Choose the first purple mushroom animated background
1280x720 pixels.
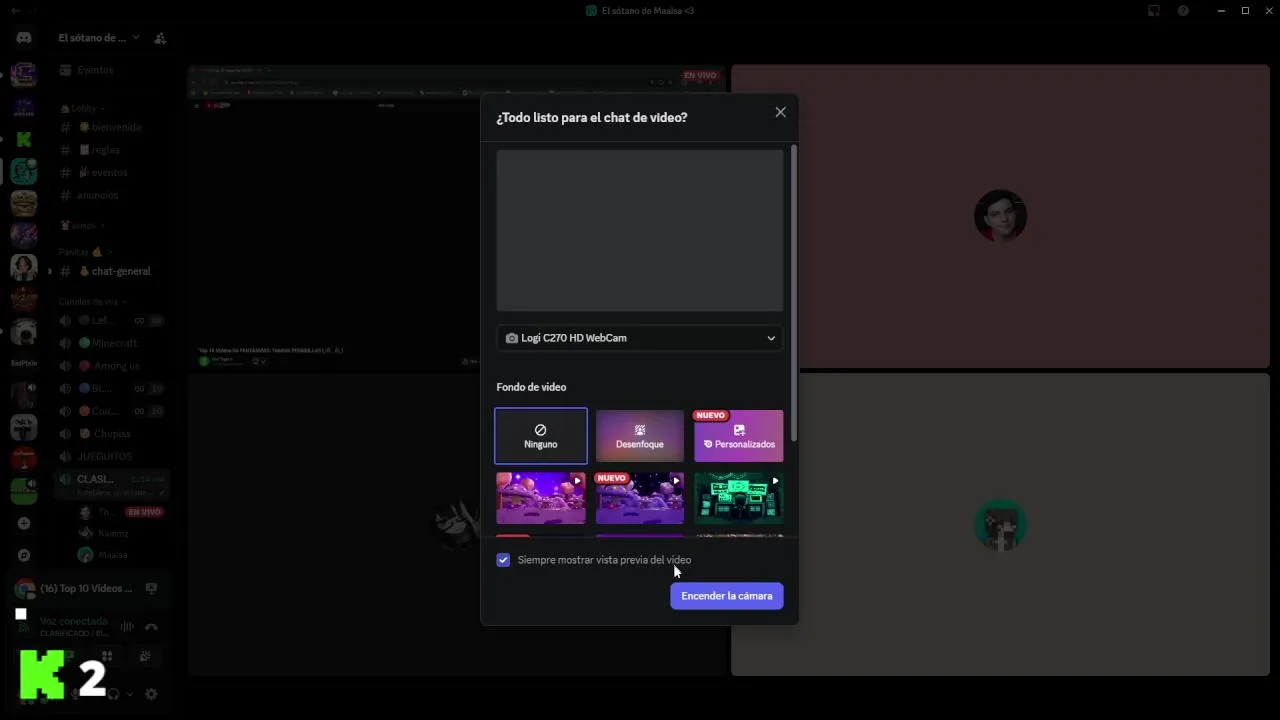point(541,498)
